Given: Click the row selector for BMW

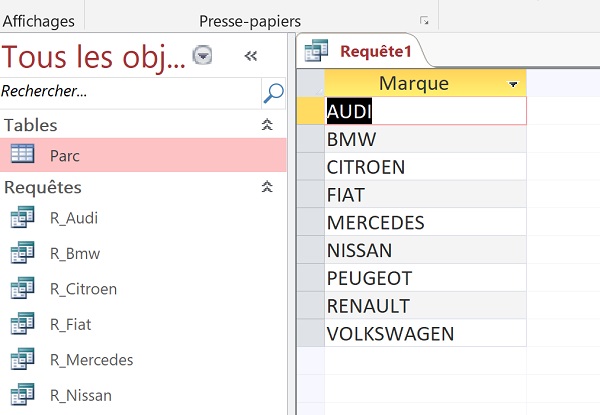Looking at the screenshot, I should pos(311,139).
